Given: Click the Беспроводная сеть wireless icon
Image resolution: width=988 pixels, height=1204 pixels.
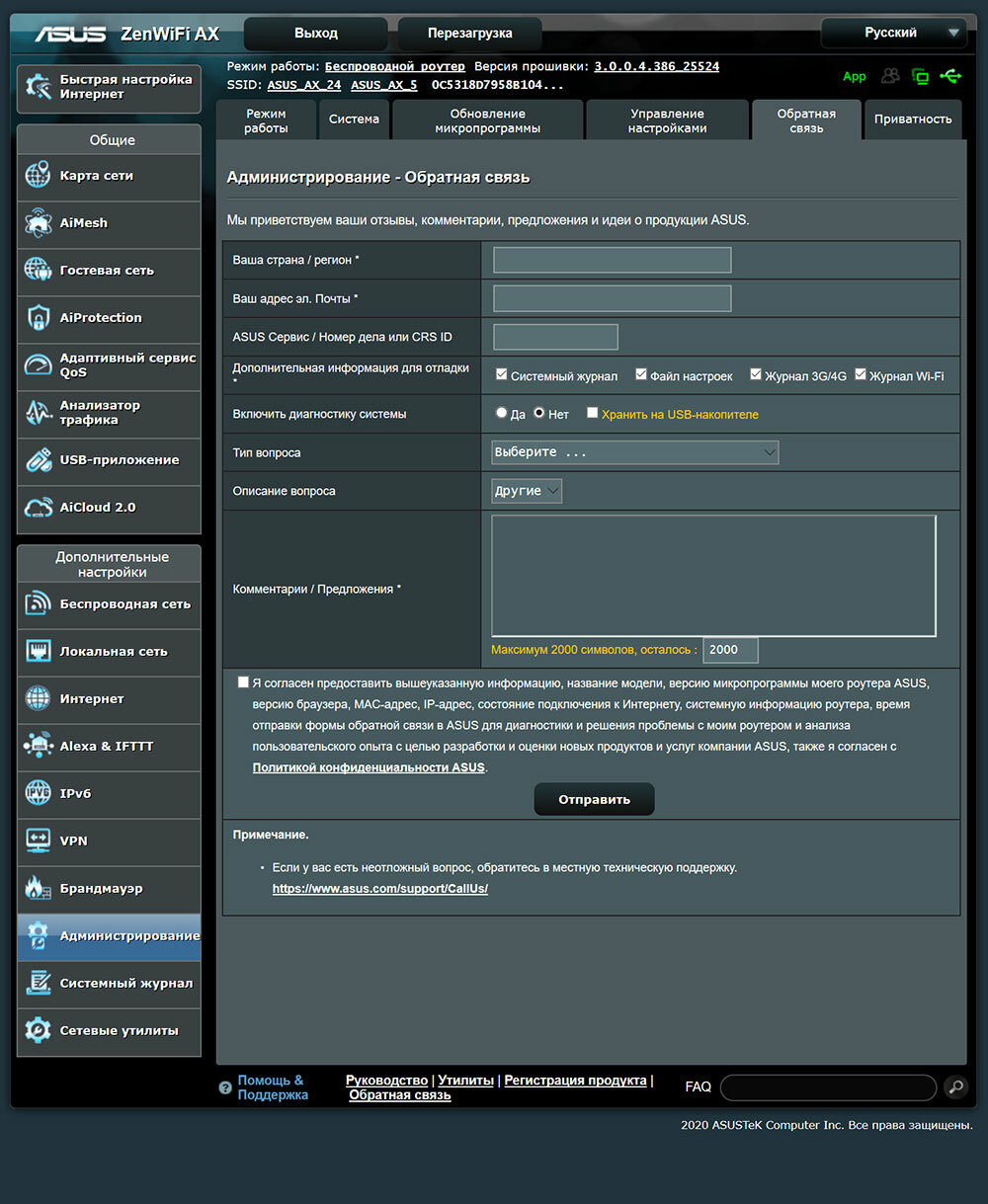Looking at the screenshot, I should pos(38,604).
